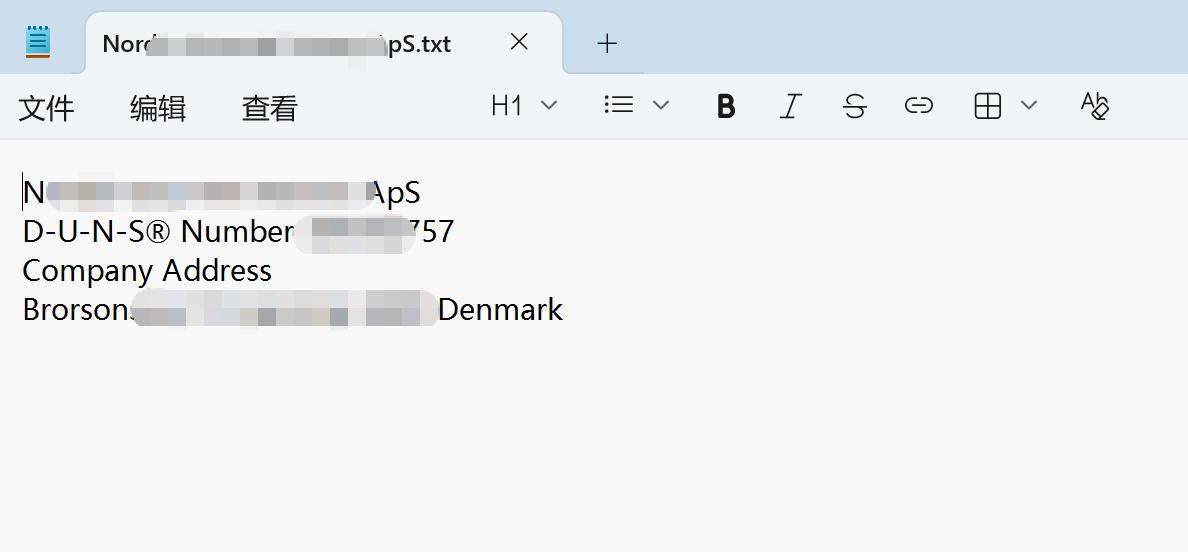The width and height of the screenshot is (1188, 552).
Task: Open the table insert dropdown
Action: coord(1028,106)
